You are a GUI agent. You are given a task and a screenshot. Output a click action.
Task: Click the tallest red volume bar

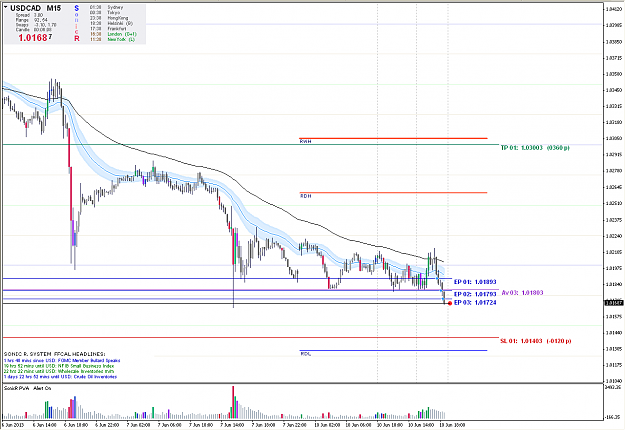tap(233, 402)
